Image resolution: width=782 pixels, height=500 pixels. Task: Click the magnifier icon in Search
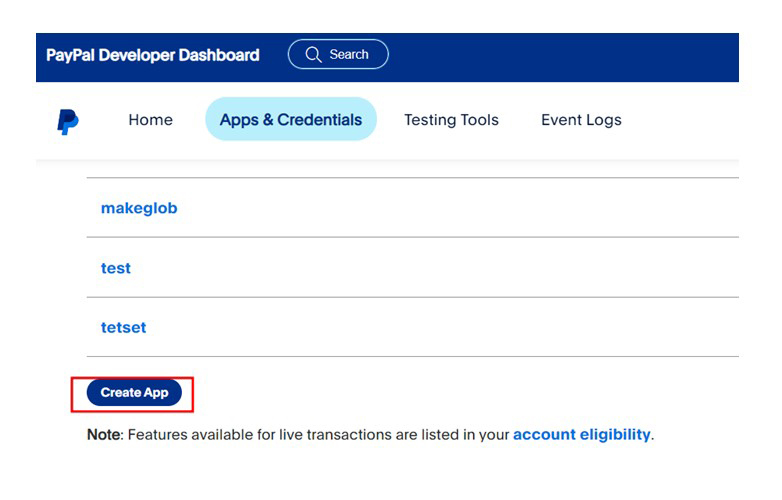pos(314,54)
